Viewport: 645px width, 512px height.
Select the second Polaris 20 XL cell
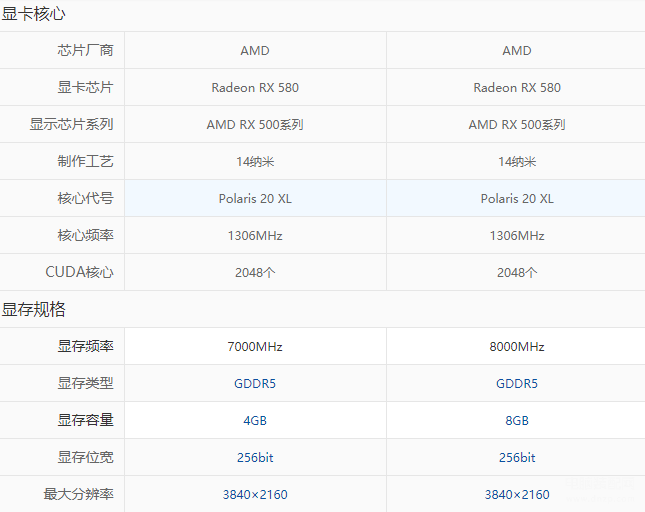[516, 198]
